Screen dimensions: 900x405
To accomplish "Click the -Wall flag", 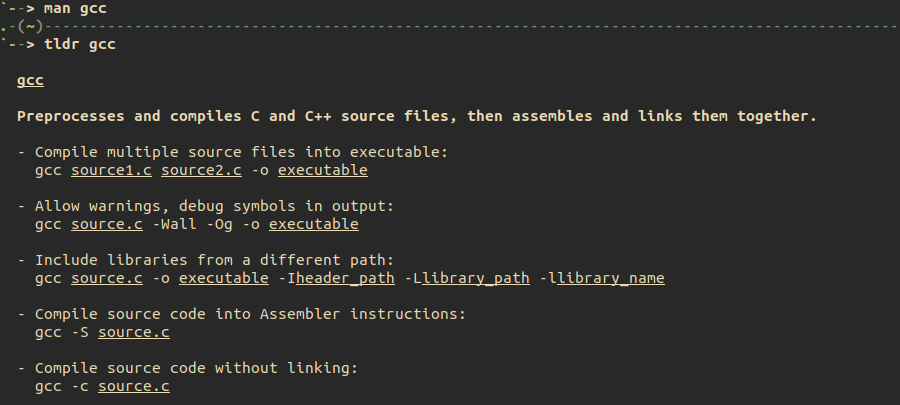I will click(175, 224).
